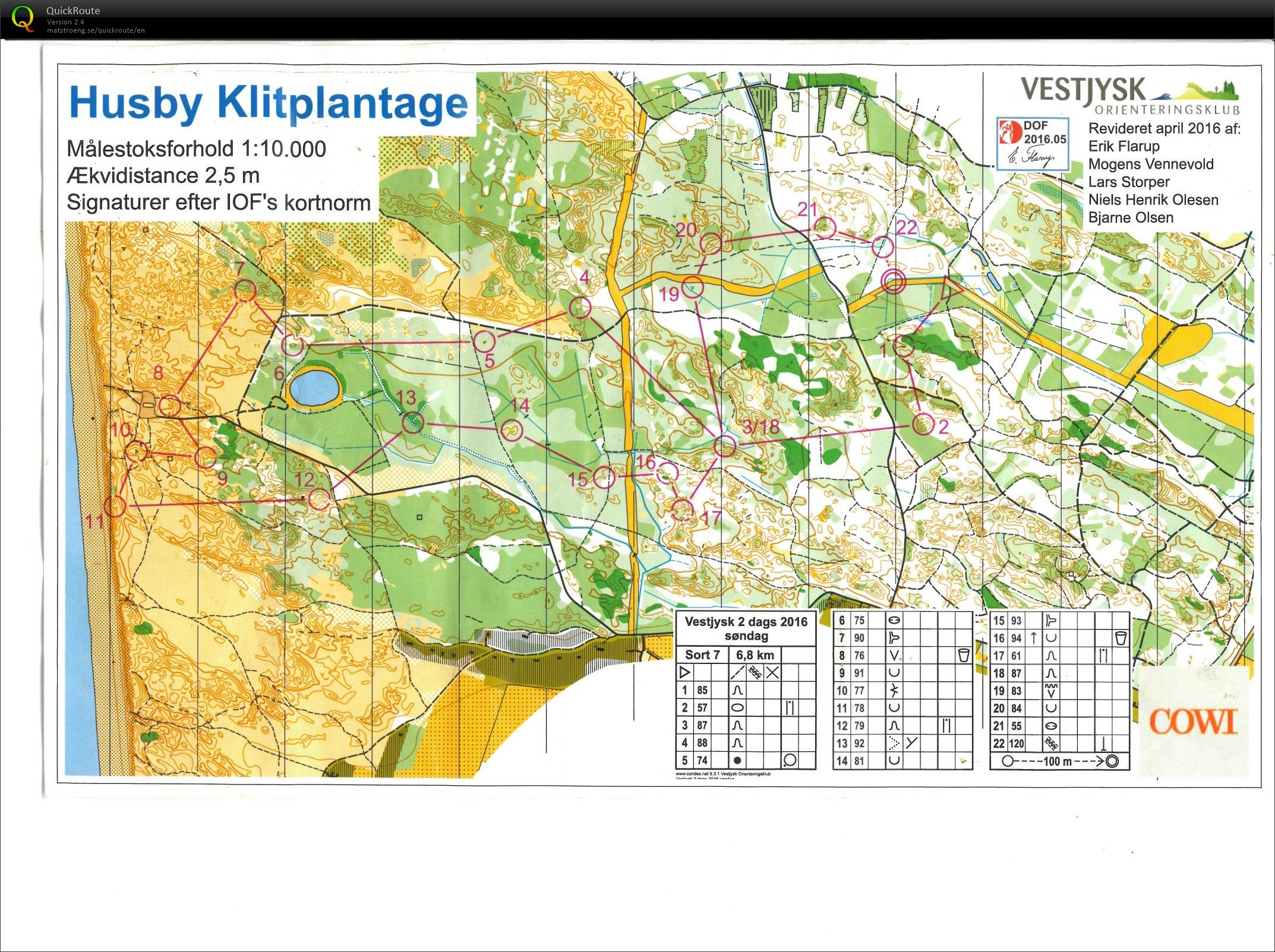
Task: Click the 6,8 km distance cell
Action: point(755,655)
